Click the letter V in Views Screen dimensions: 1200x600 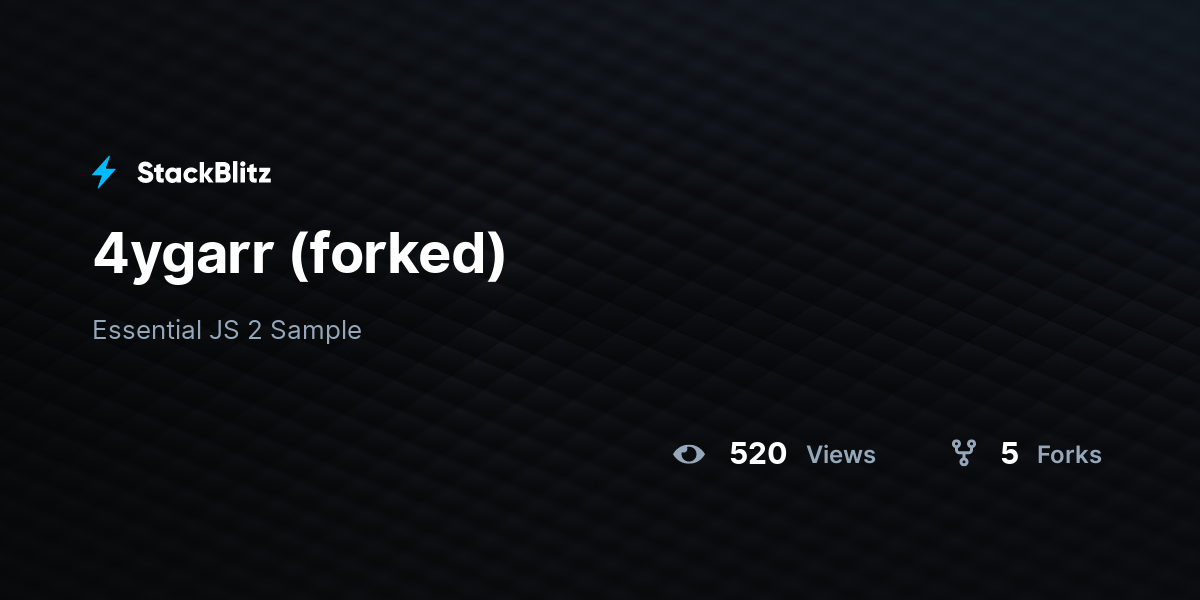click(x=815, y=455)
